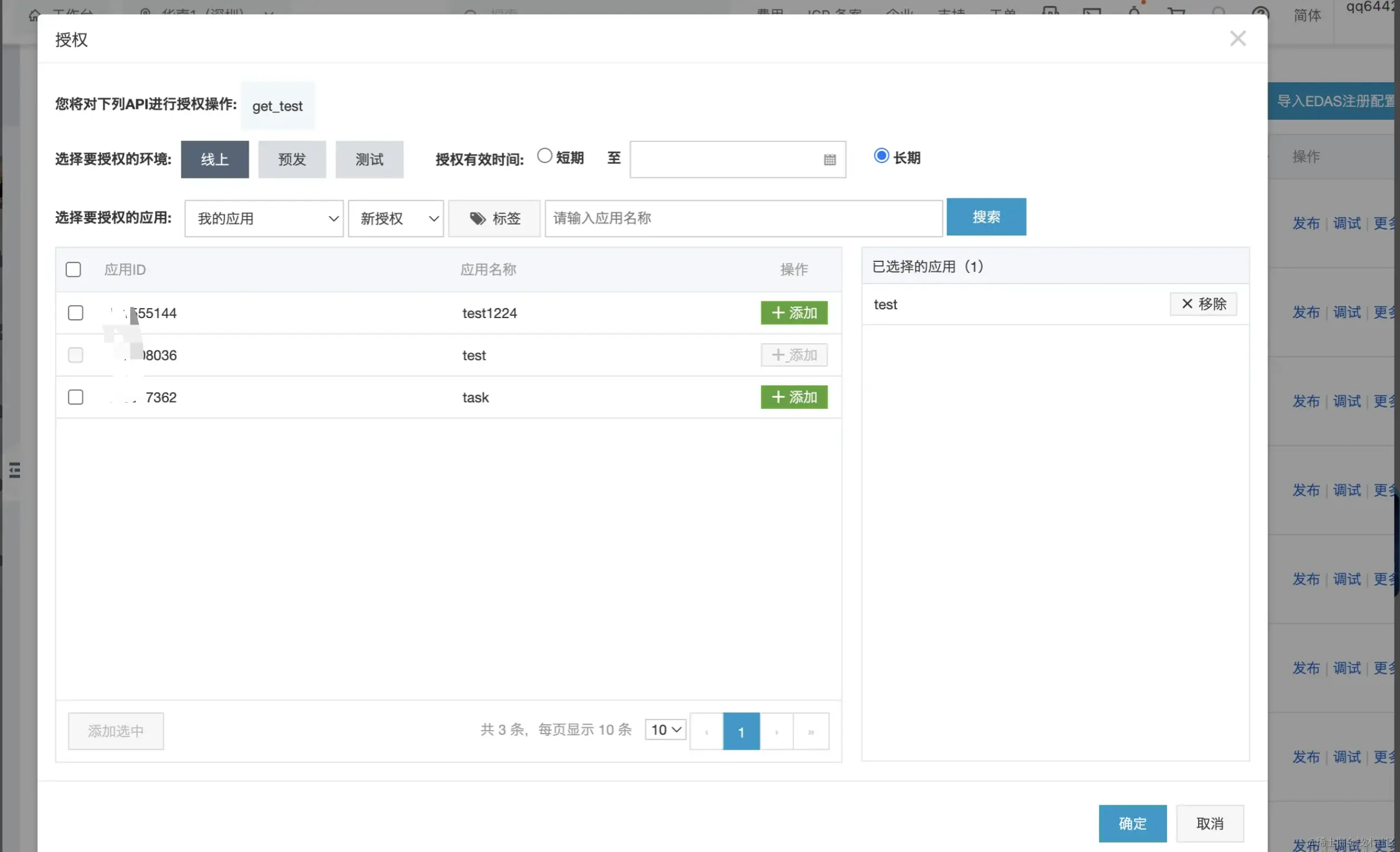This screenshot has height=852, width=1400.
Task: Add the test1224 app with 添加
Action: (793, 313)
